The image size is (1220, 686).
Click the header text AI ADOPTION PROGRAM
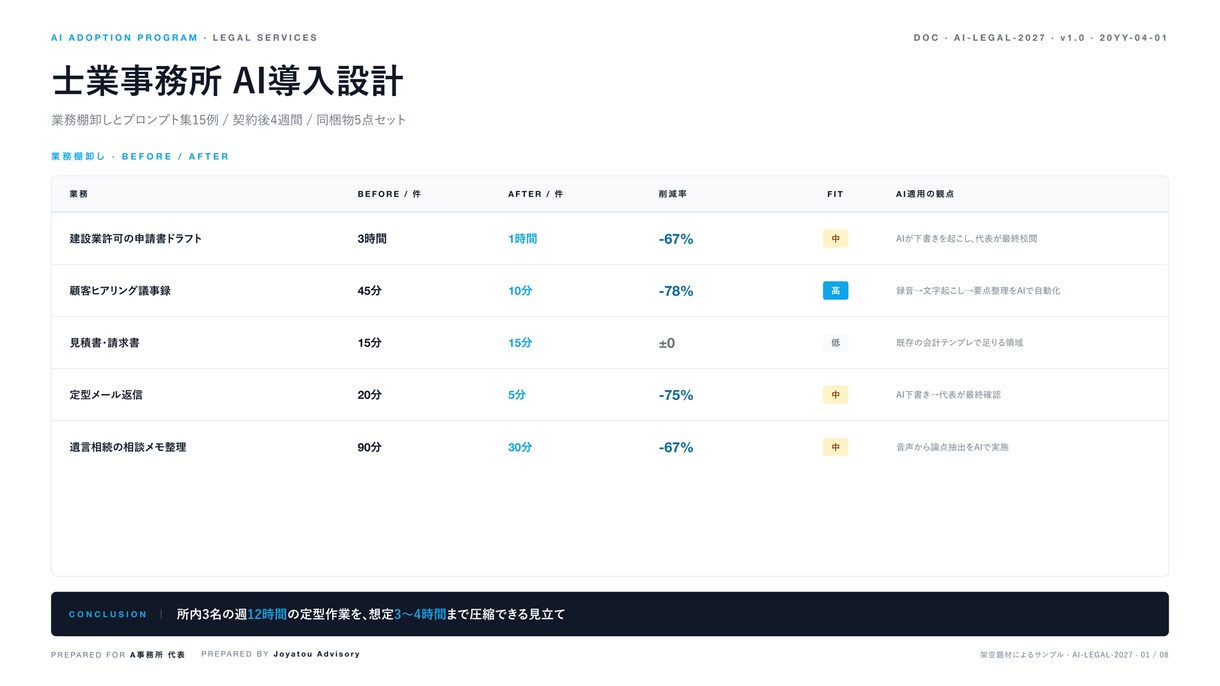pyautogui.click(x=124, y=38)
